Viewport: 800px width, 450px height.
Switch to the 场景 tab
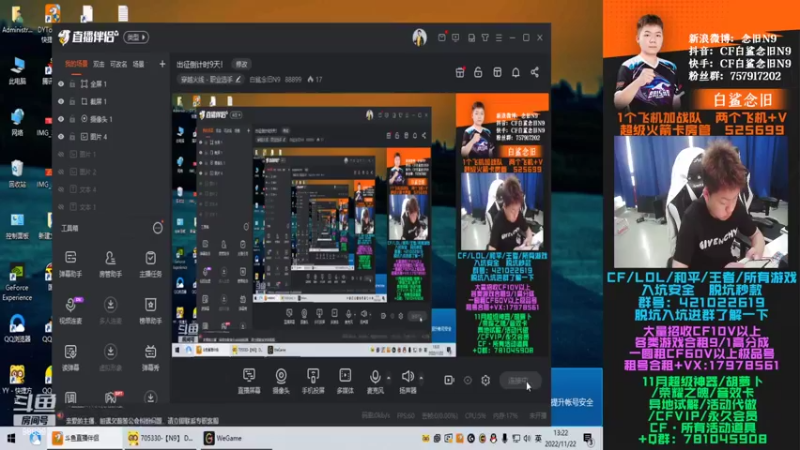point(139,64)
